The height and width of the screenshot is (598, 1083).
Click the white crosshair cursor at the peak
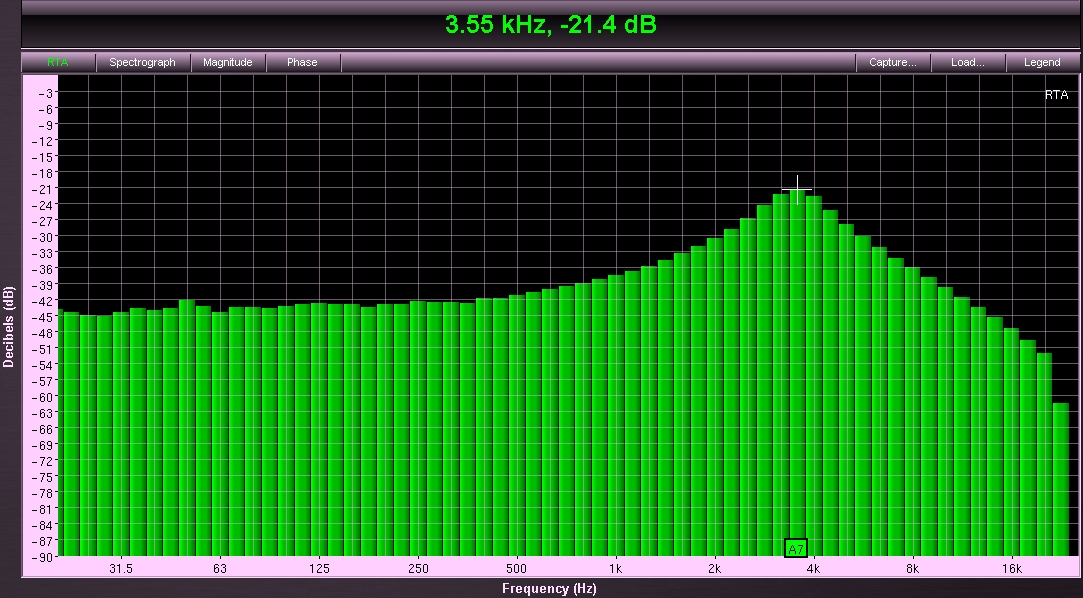(x=797, y=189)
